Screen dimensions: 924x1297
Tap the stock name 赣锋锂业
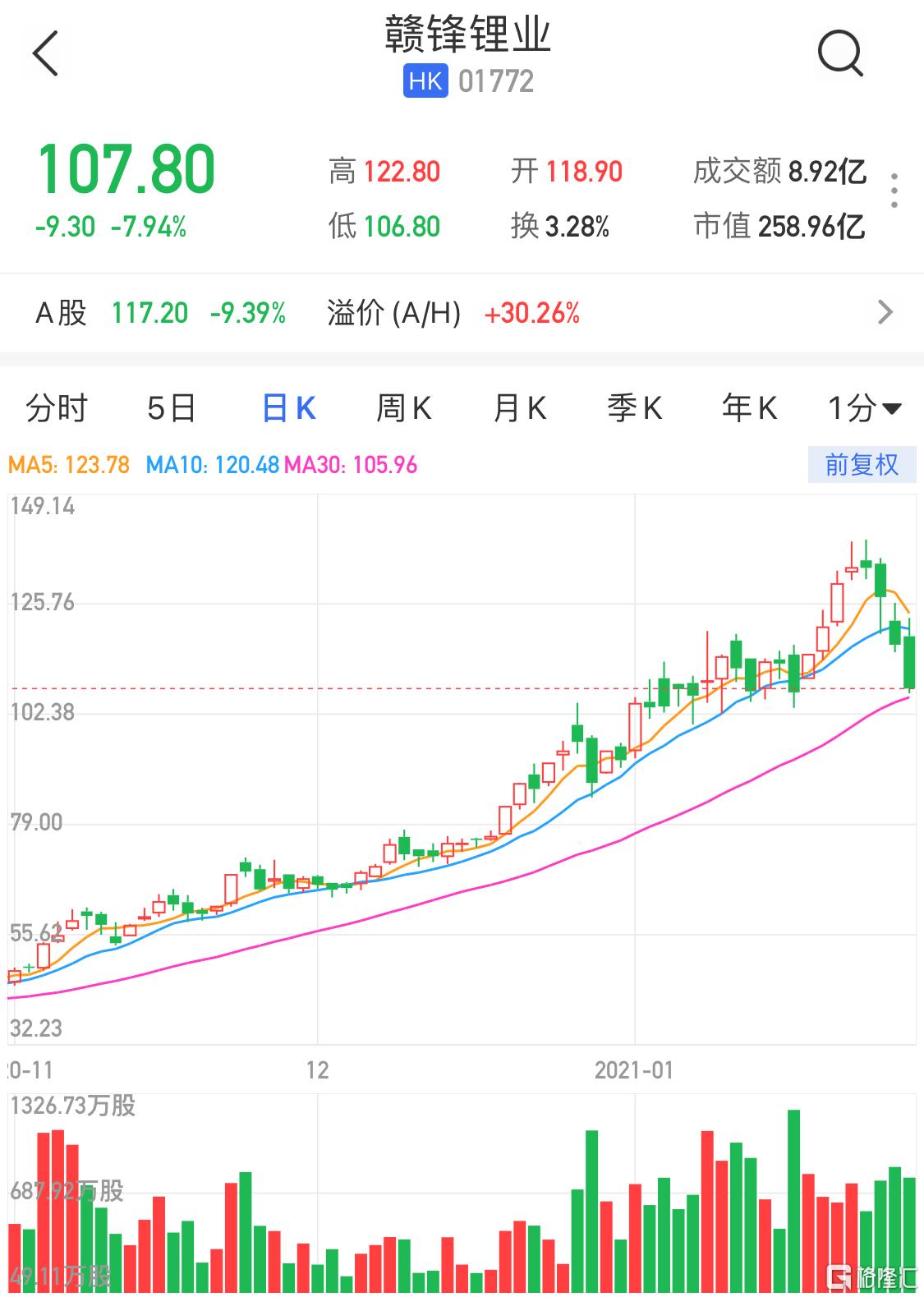coord(468,34)
